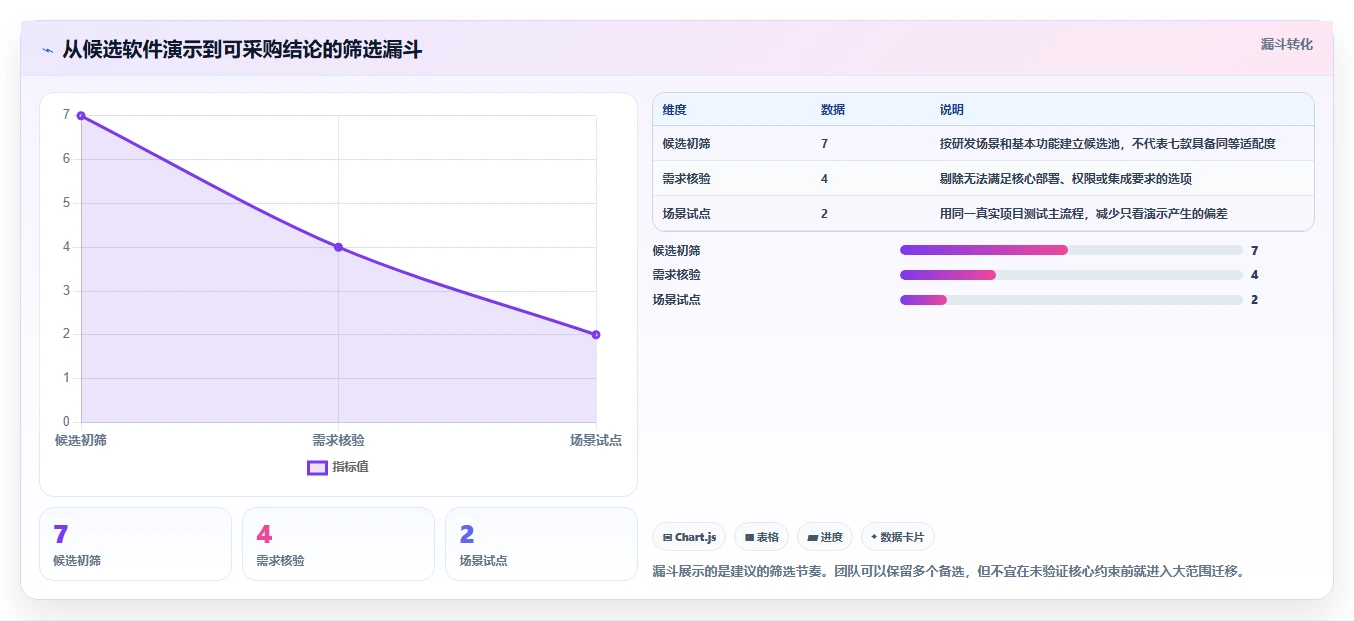Open the 场景试点 stat card showing 2
Image resolution: width=1354 pixels, height=621 pixels.
pyautogui.click(x=541, y=544)
